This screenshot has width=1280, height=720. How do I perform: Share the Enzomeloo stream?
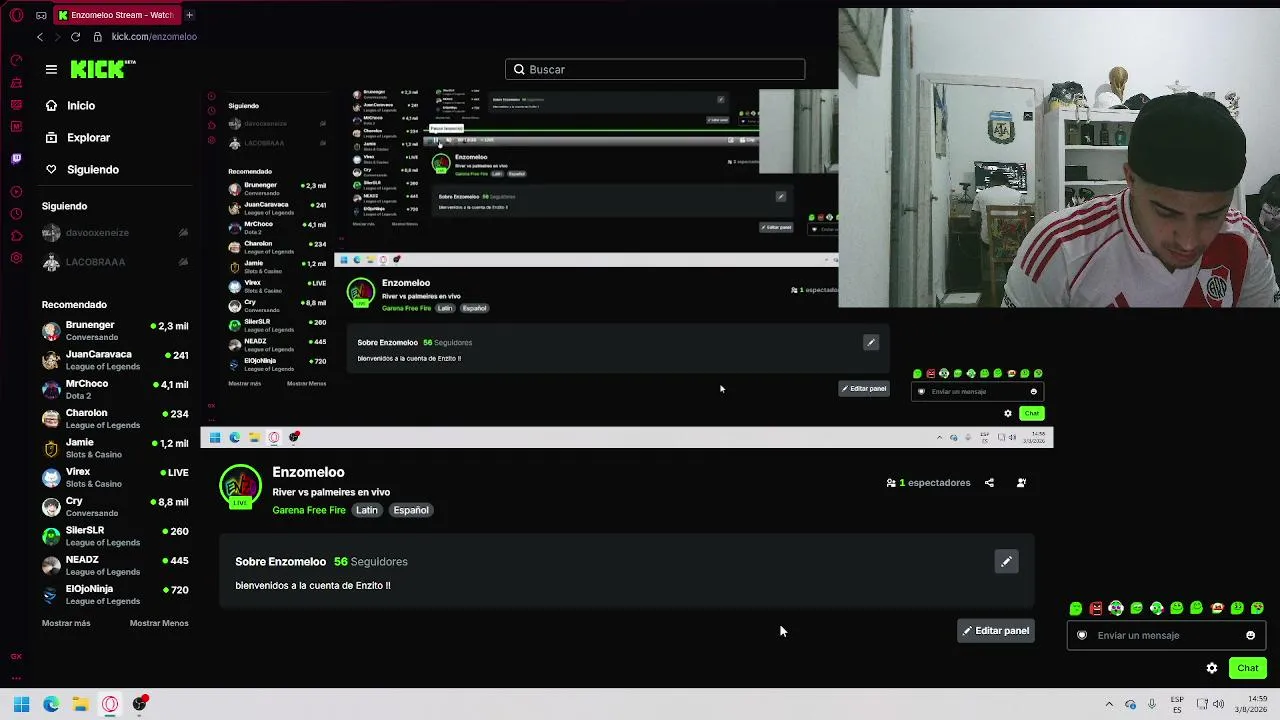pyautogui.click(x=989, y=483)
